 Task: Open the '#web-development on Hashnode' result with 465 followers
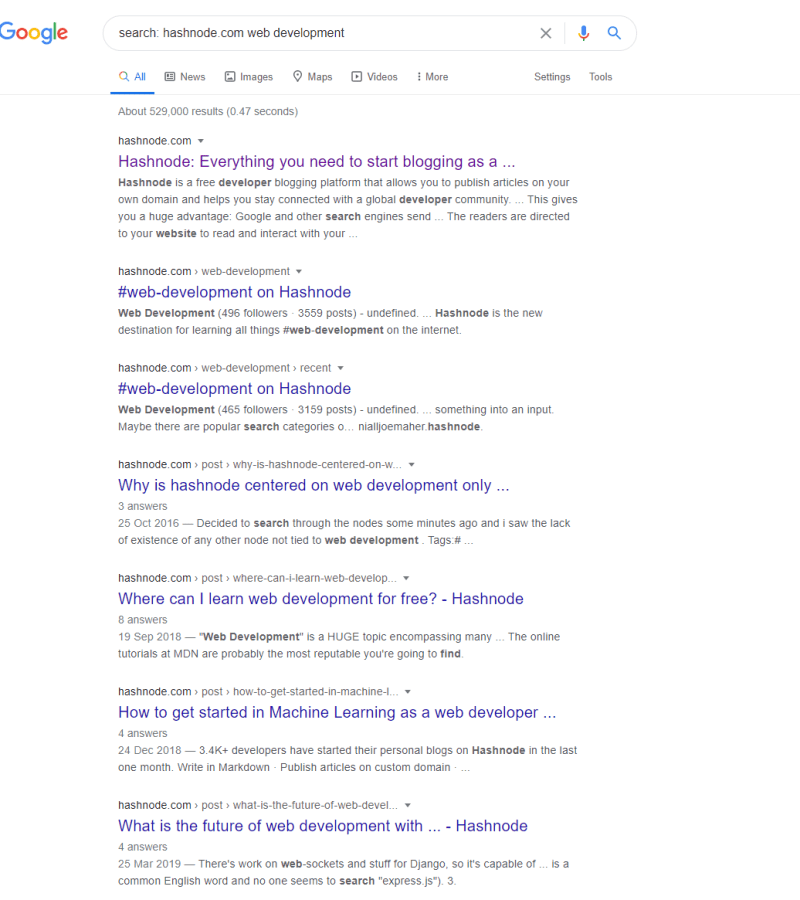pos(234,389)
